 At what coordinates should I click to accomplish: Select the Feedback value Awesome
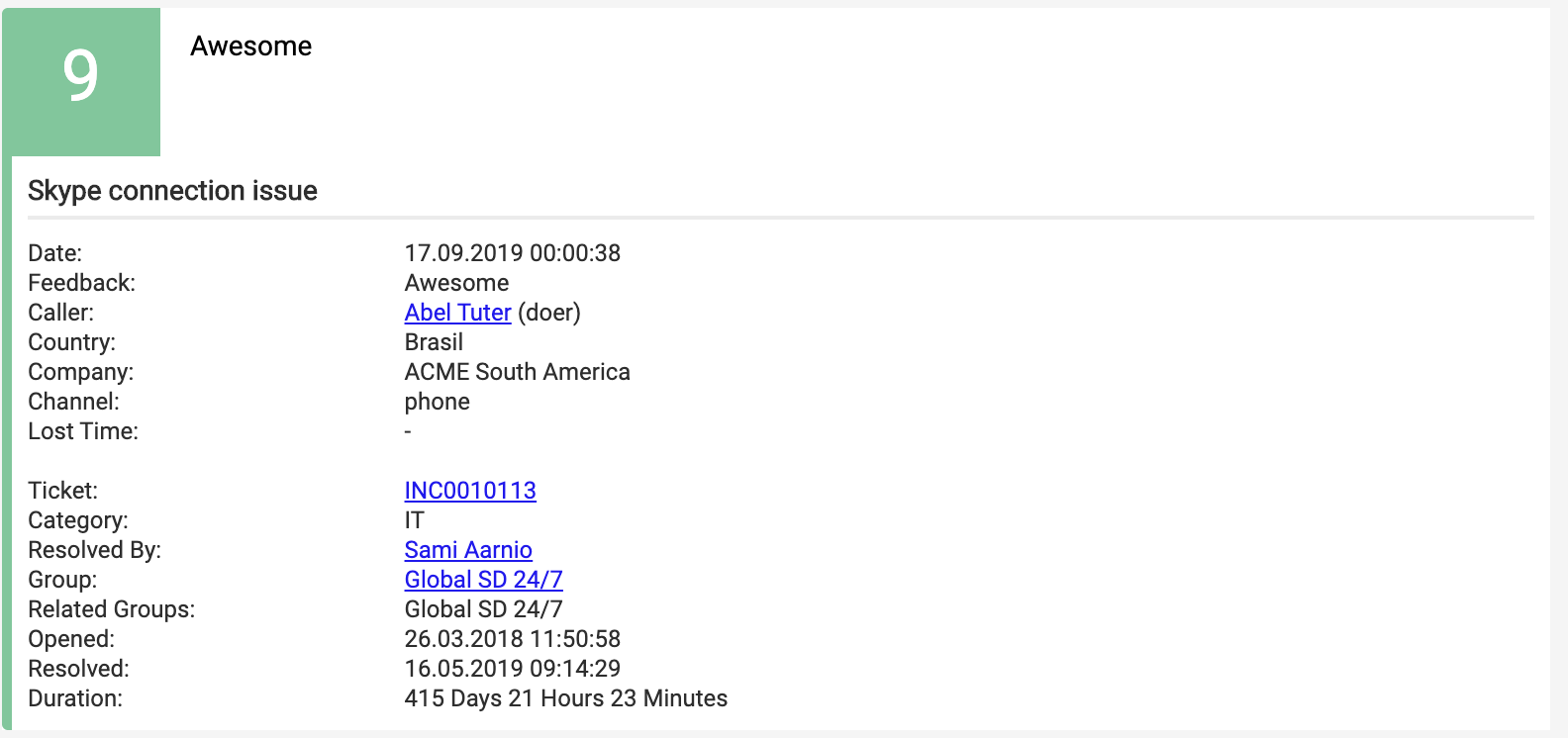pos(456,283)
